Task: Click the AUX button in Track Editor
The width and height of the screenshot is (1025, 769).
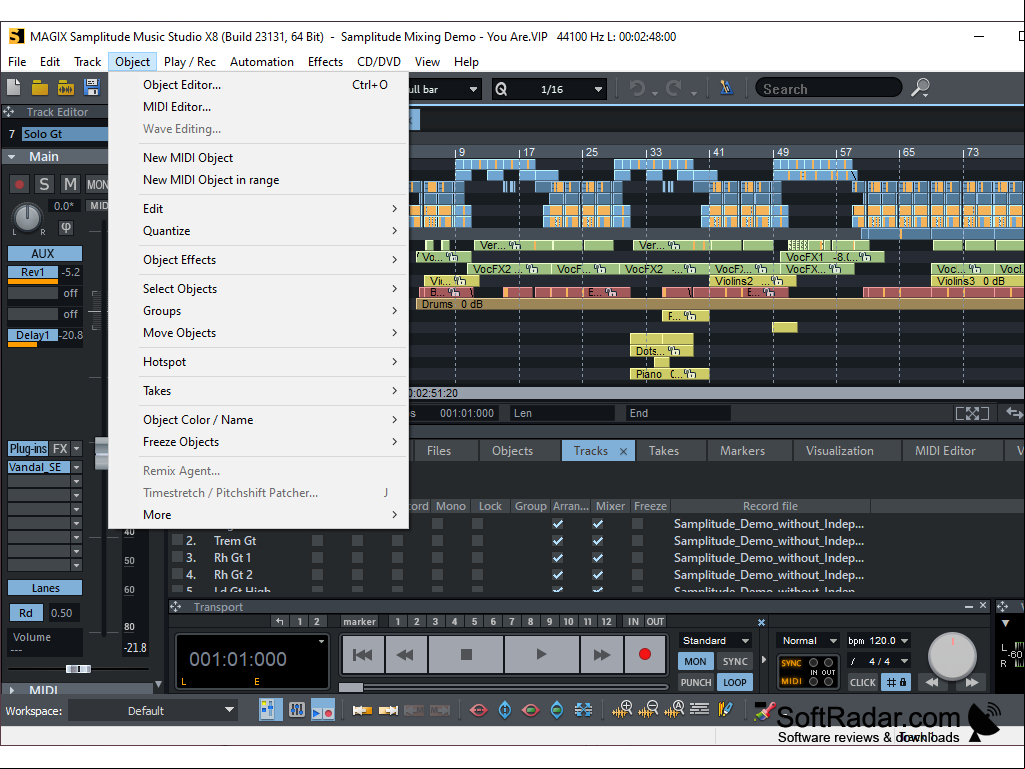Action: [44, 254]
